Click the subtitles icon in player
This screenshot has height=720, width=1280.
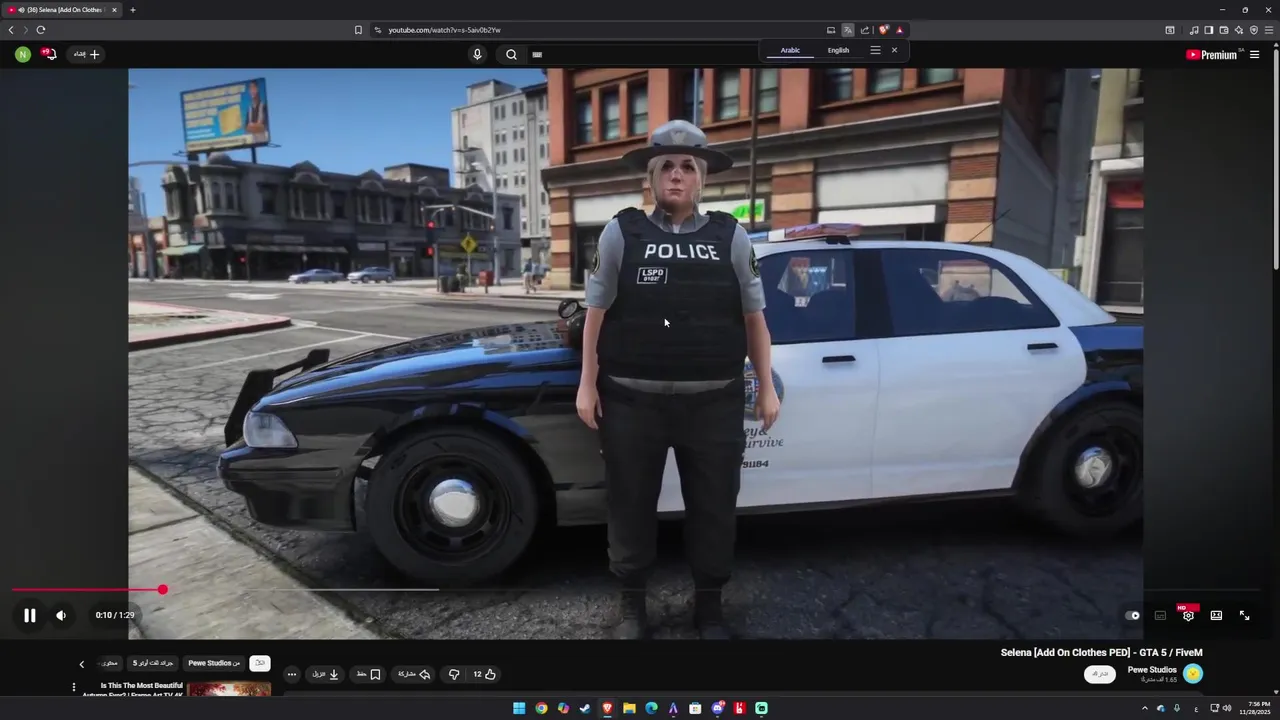(x=1160, y=615)
